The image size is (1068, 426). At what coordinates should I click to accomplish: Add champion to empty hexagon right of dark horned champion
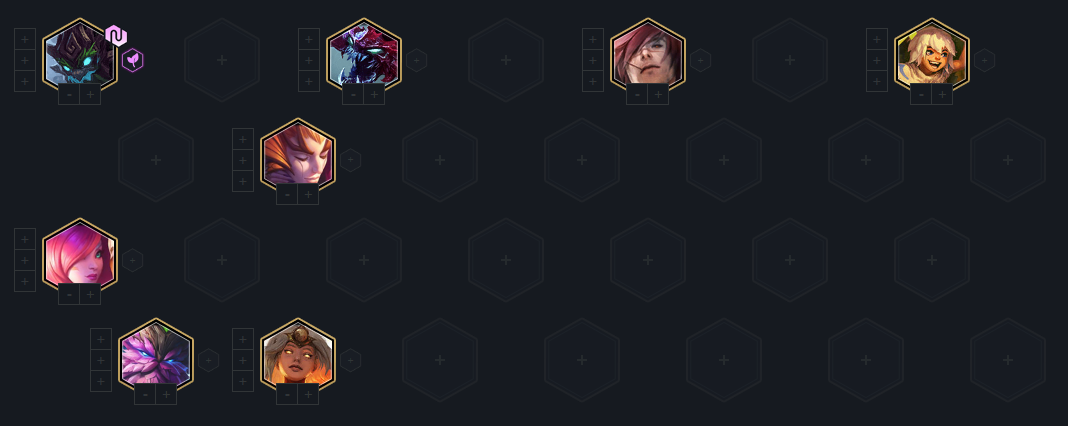[221, 60]
